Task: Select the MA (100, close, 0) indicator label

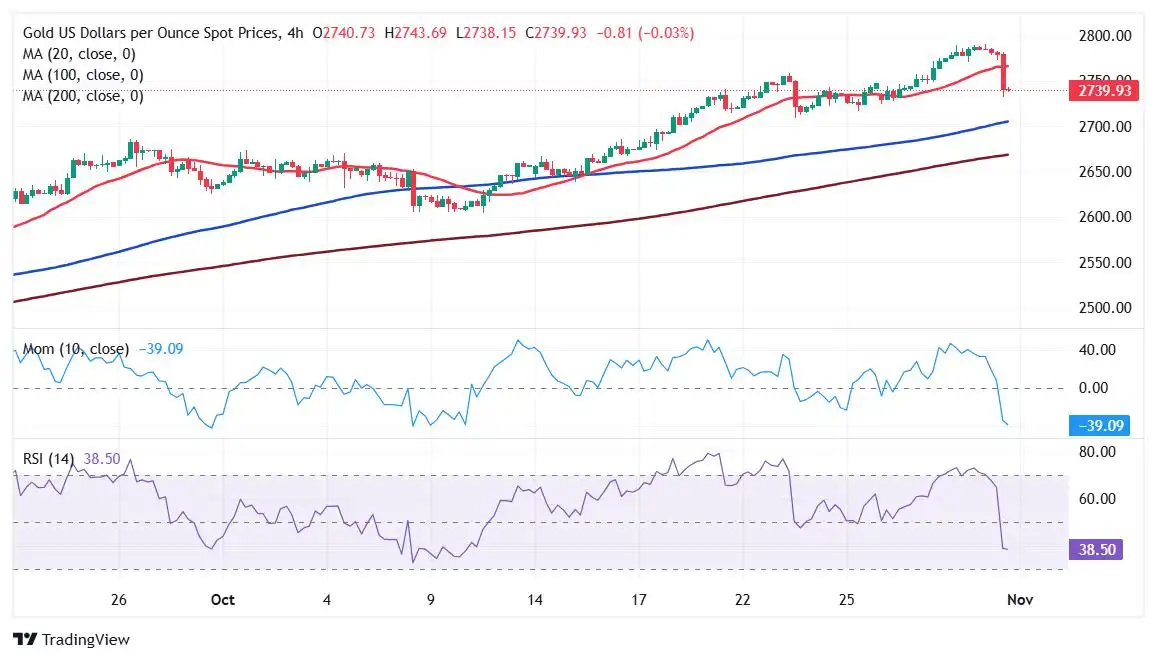Action: click(x=83, y=75)
